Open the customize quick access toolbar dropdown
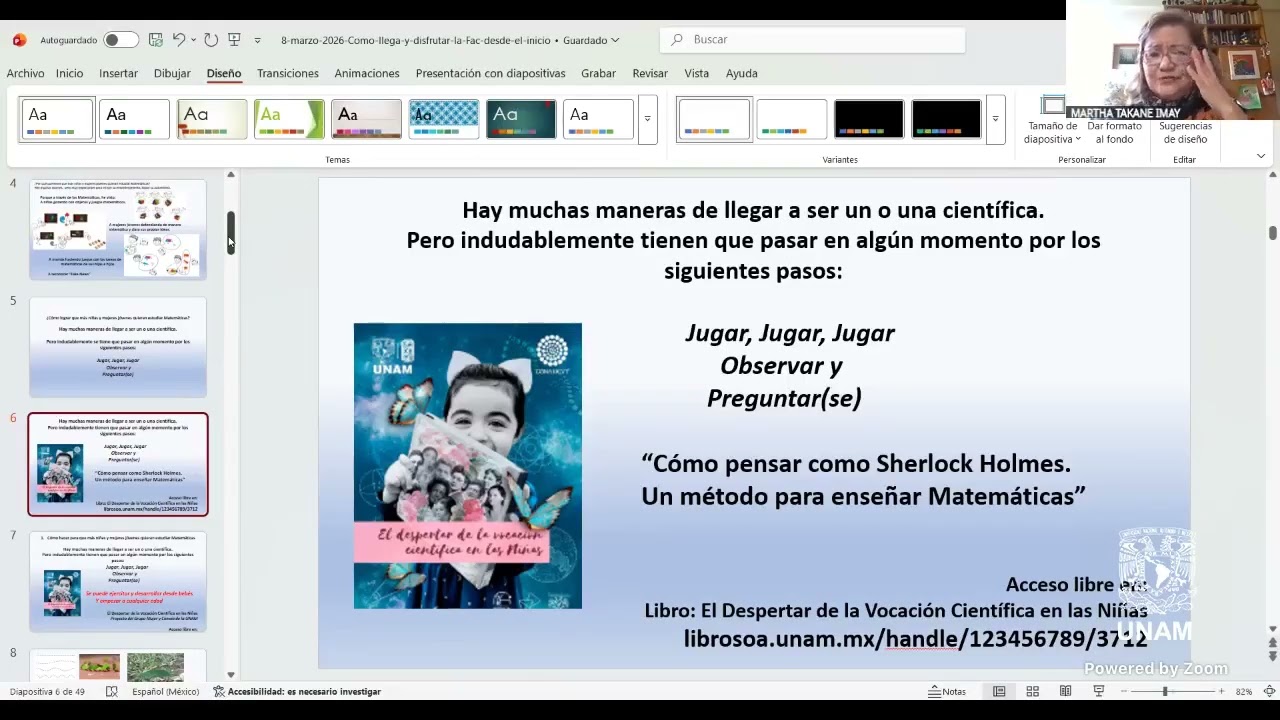 (257, 40)
